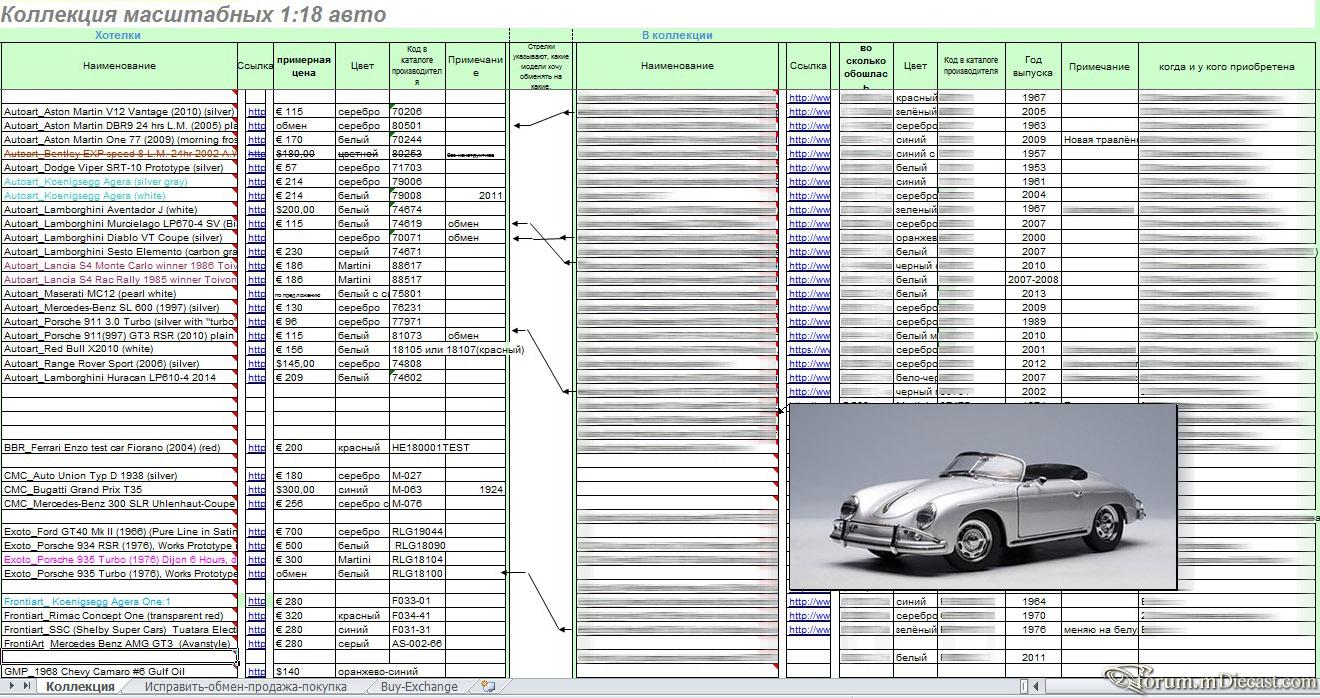Select the 'В коллекции' section heading
The width and height of the screenshot is (1320, 698).
[677, 35]
